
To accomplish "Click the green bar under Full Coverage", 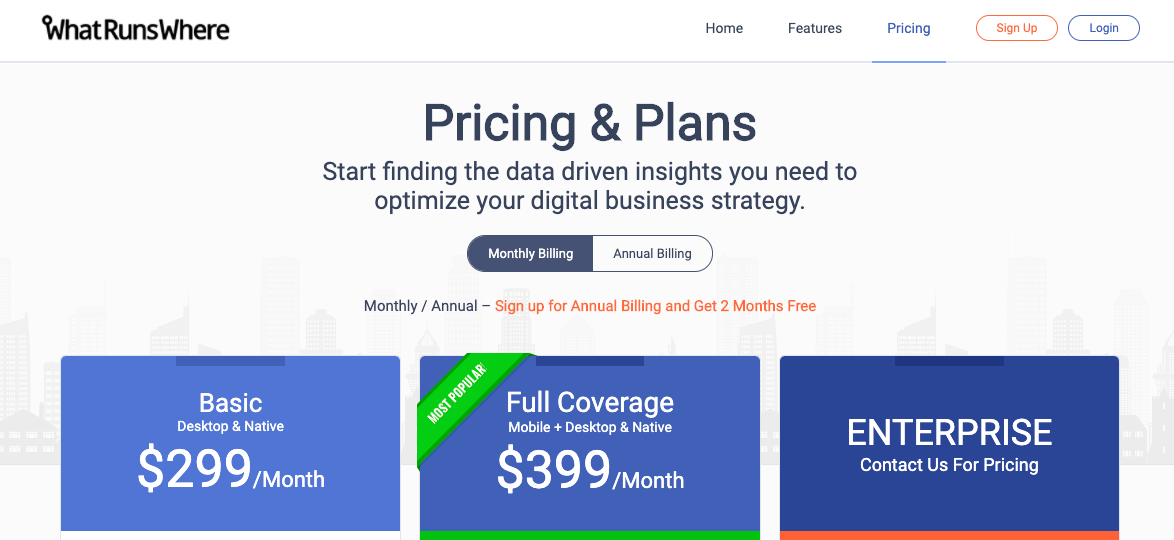I will click(590, 536).
